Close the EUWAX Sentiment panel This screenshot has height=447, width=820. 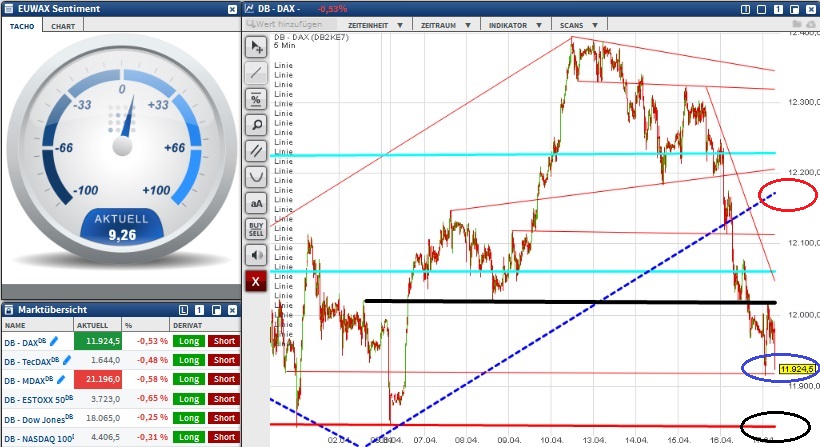pos(233,9)
